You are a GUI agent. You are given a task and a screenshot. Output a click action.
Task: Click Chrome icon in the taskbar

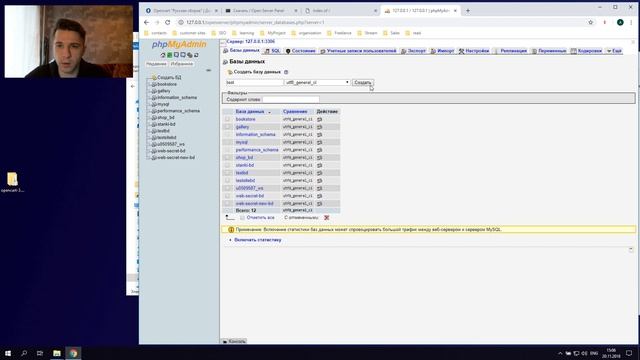coord(73,353)
